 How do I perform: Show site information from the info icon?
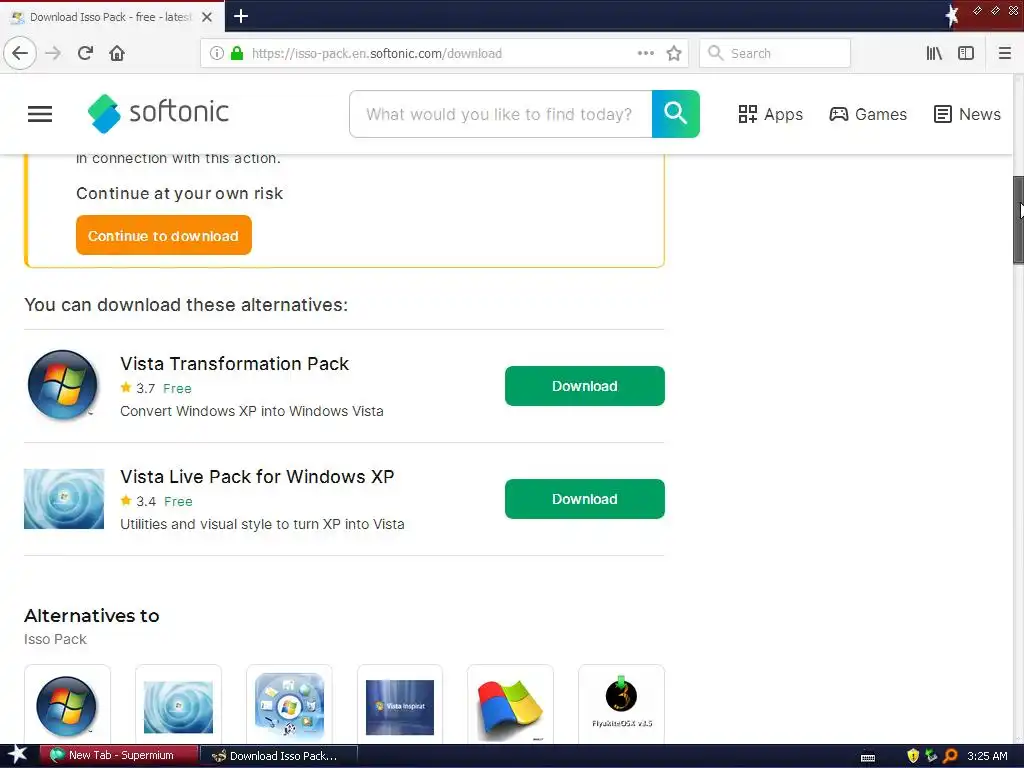tap(217, 54)
